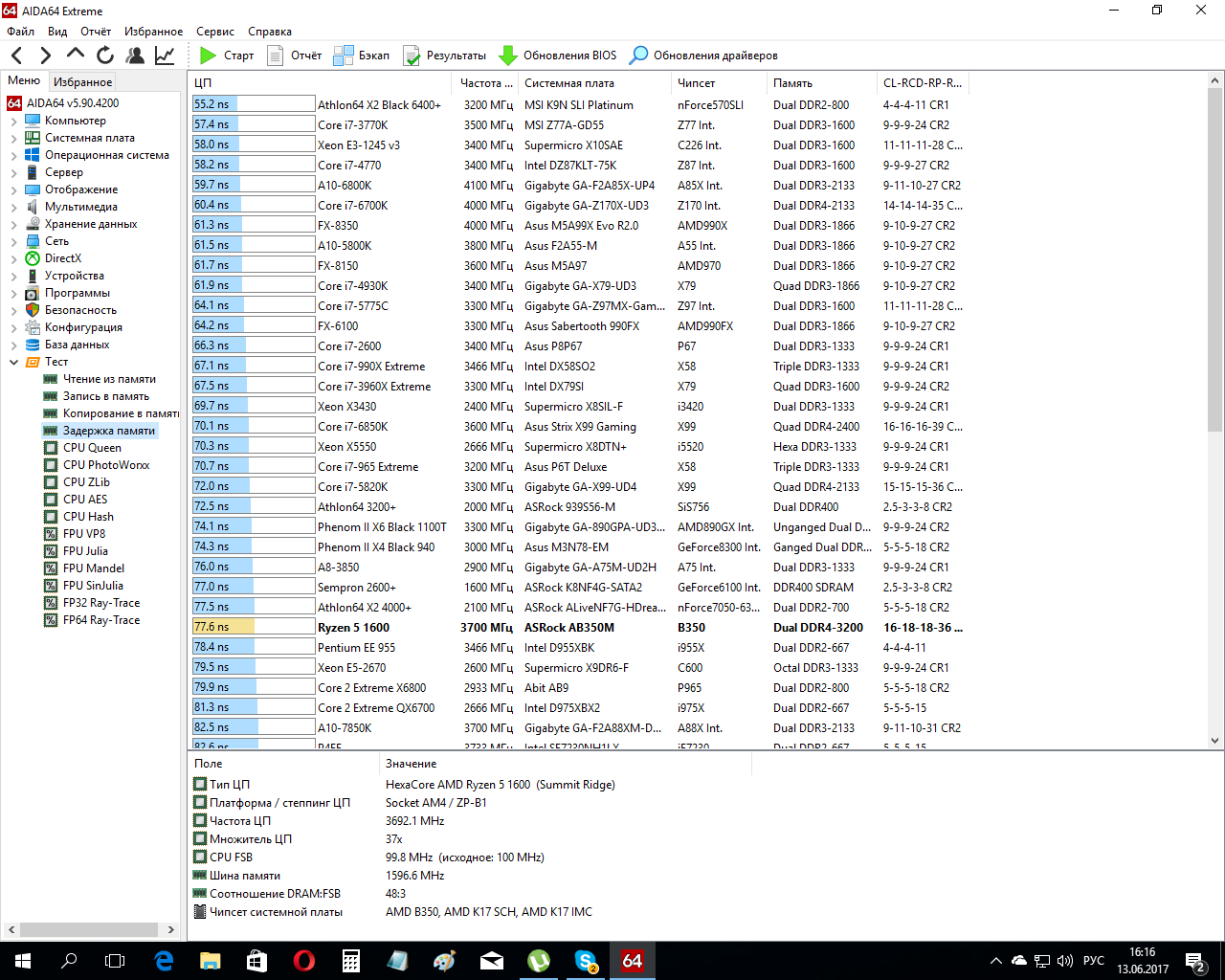Open the Сервис menu

click(215, 32)
